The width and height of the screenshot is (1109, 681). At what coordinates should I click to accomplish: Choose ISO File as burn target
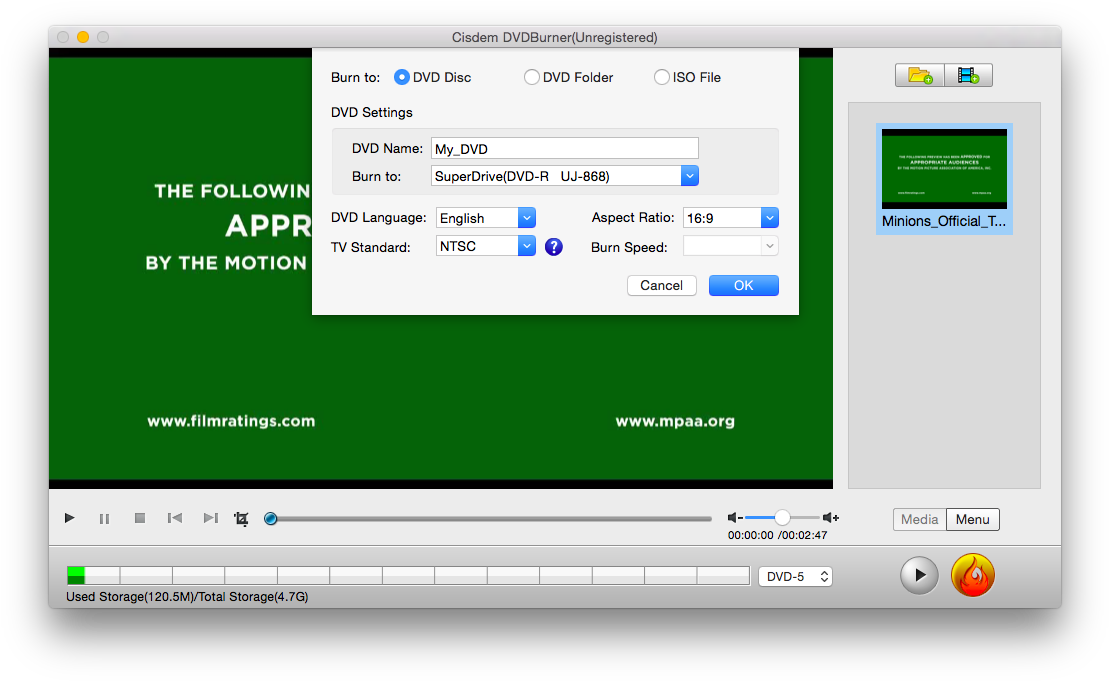(x=661, y=77)
